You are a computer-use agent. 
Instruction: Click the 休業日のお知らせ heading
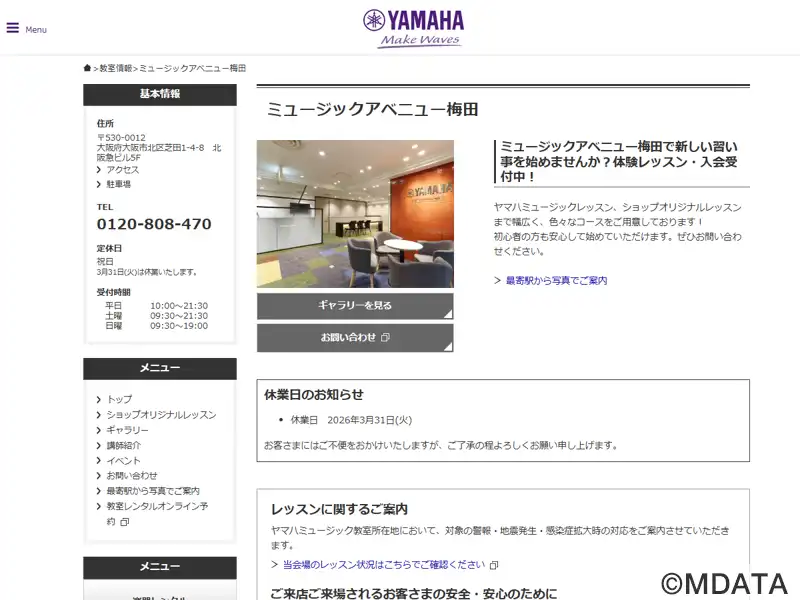(x=314, y=394)
